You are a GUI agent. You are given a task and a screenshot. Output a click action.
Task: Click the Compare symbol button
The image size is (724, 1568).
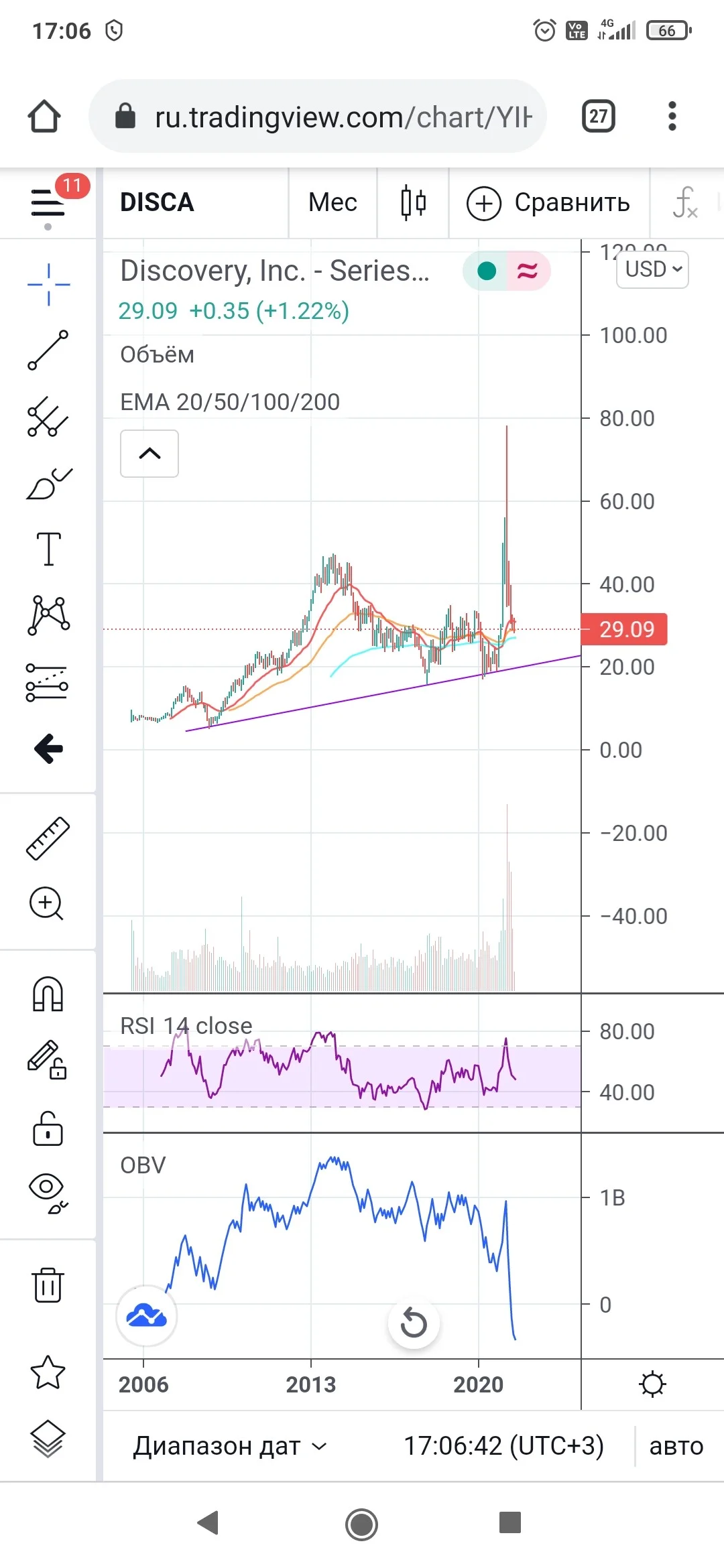point(548,202)
